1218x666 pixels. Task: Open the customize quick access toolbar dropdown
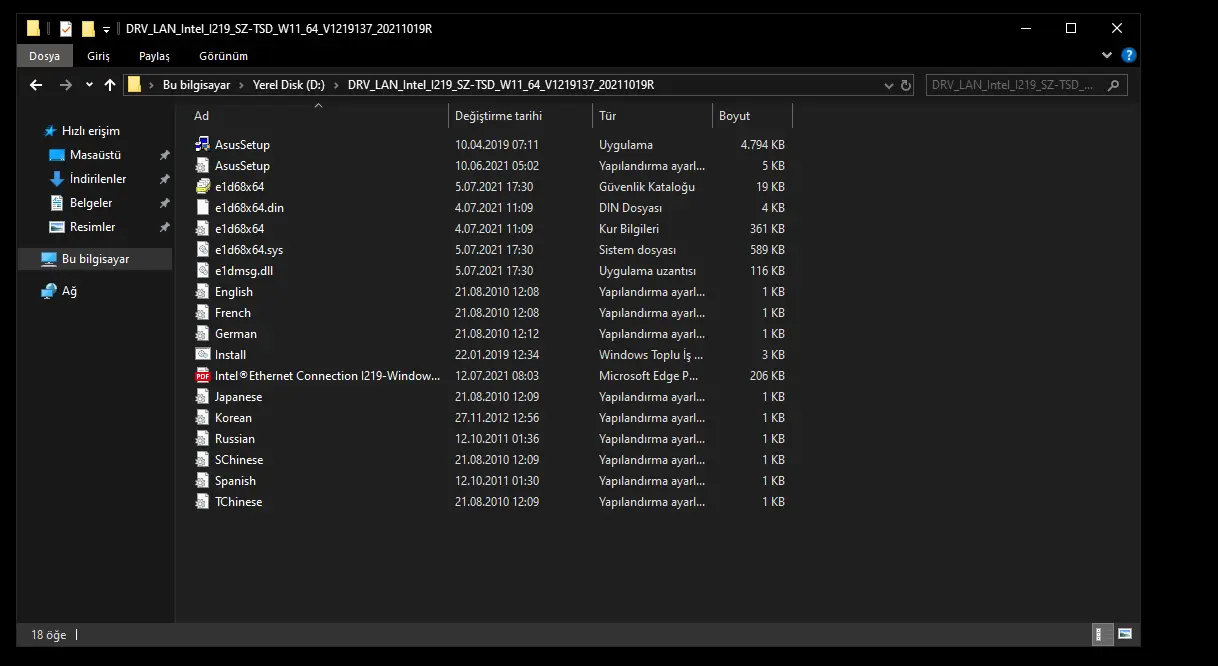click(107, 29)
